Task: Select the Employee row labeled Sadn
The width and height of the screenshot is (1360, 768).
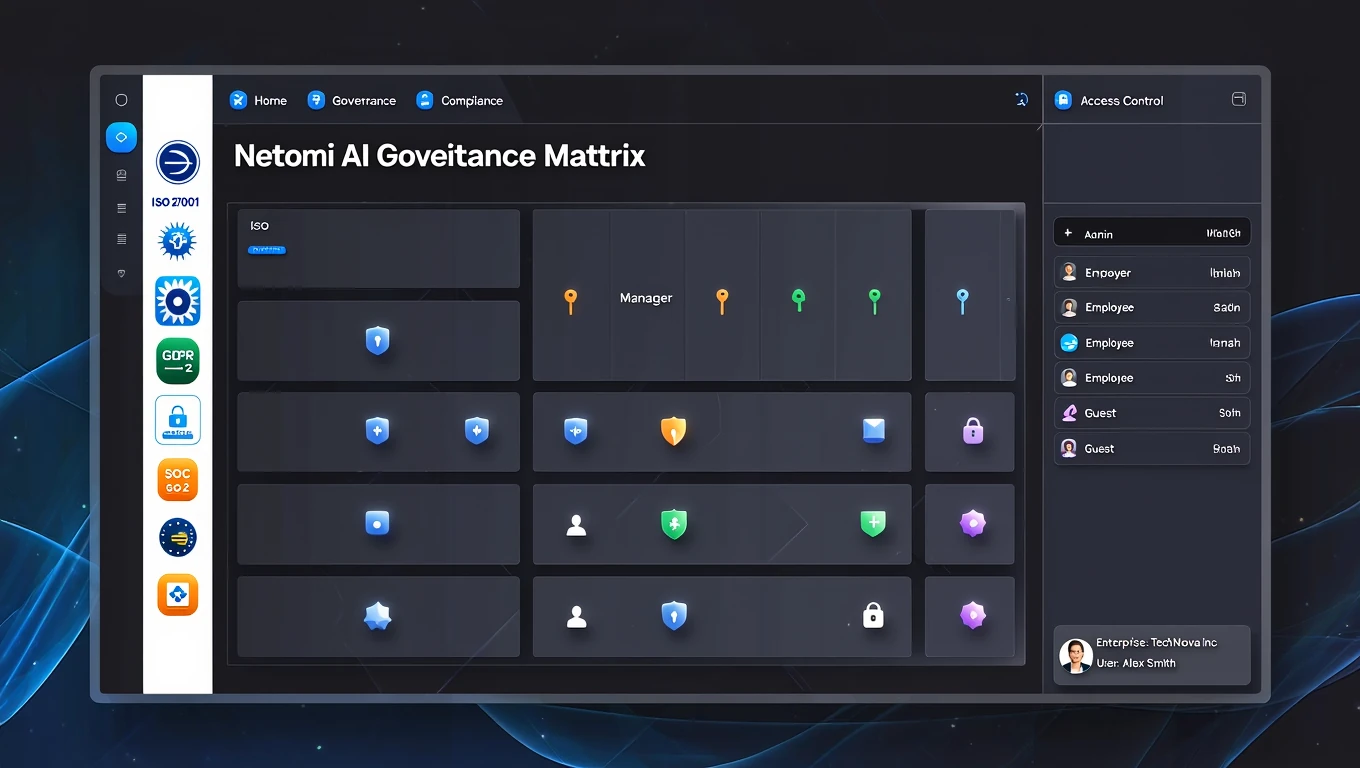Action: [1152, 307]
